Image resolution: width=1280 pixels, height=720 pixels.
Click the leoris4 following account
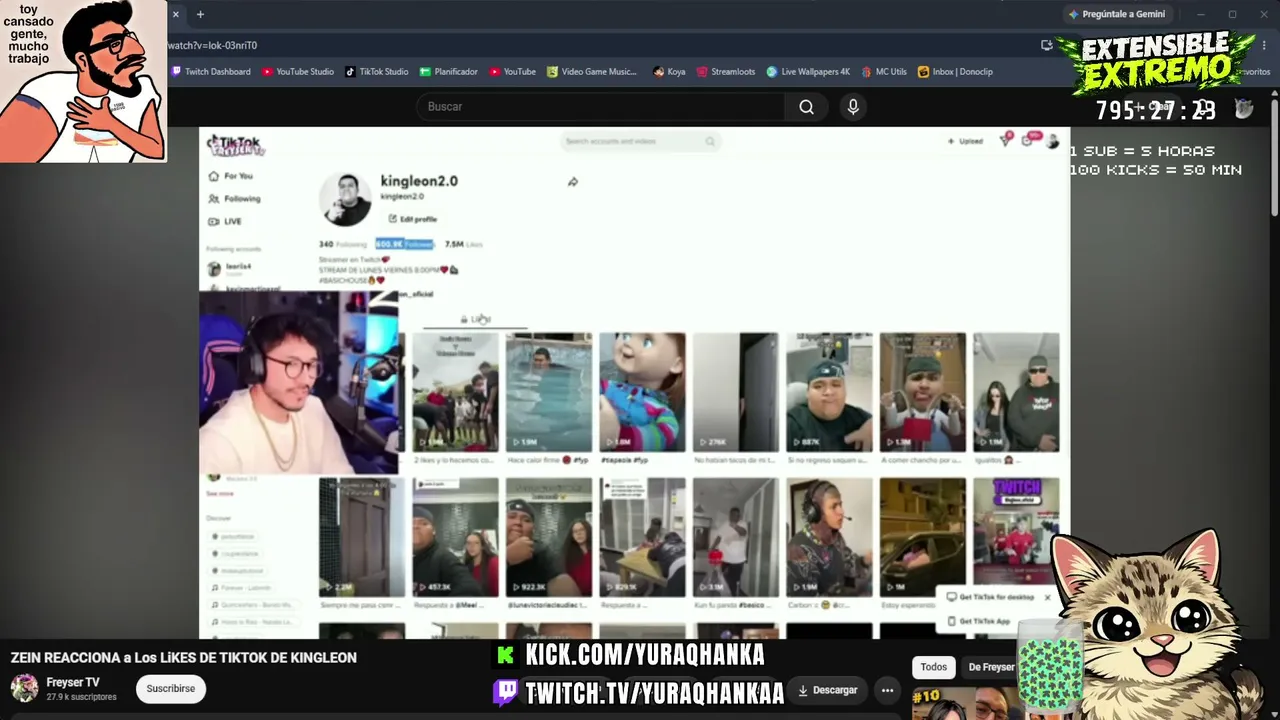[229, 268]
